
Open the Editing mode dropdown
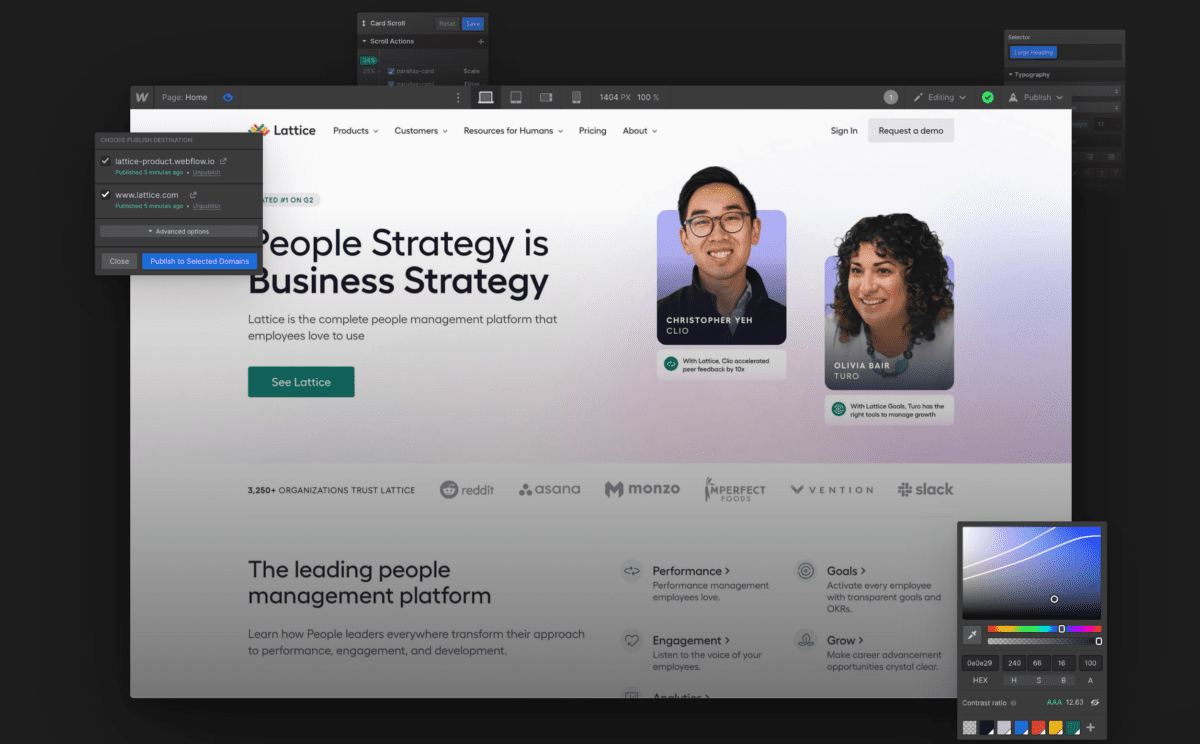click(940, 97)
